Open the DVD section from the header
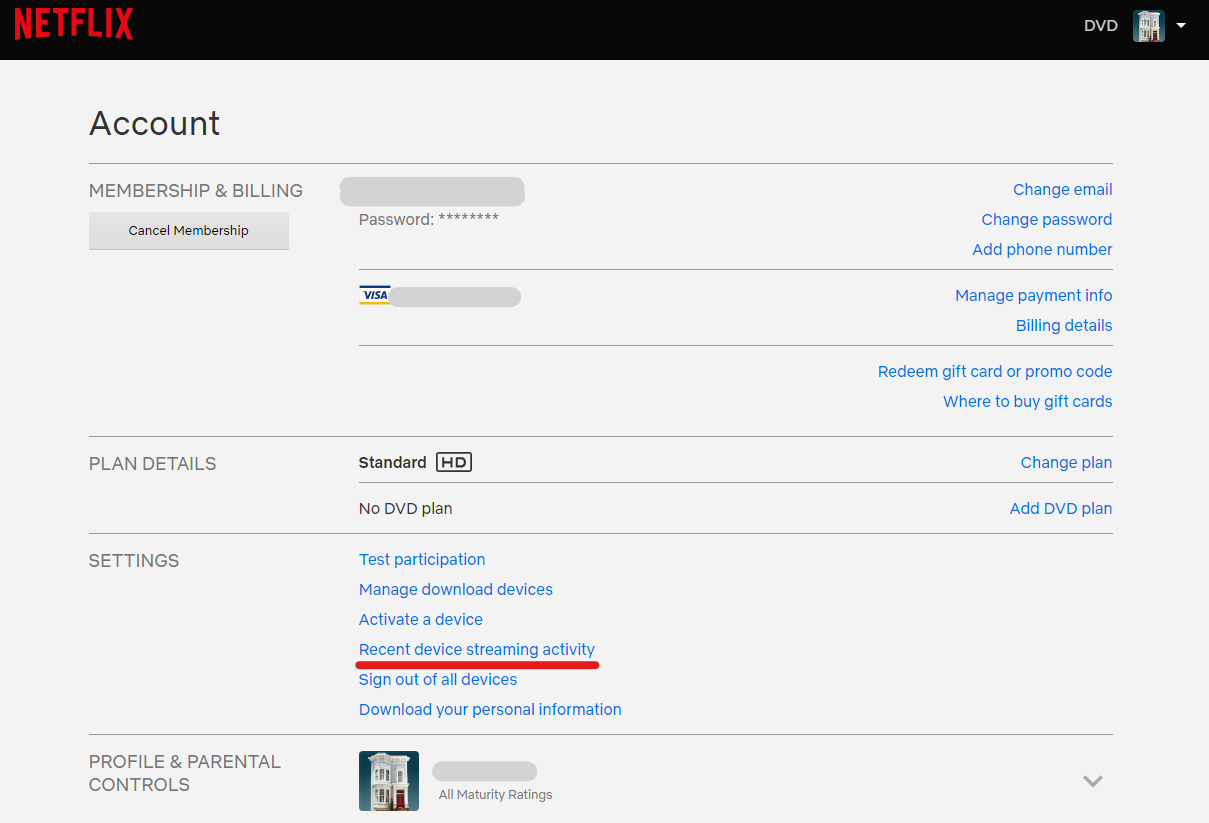Image resolution: width=1209 pixels, height=823 pixels. point(1100,25)
